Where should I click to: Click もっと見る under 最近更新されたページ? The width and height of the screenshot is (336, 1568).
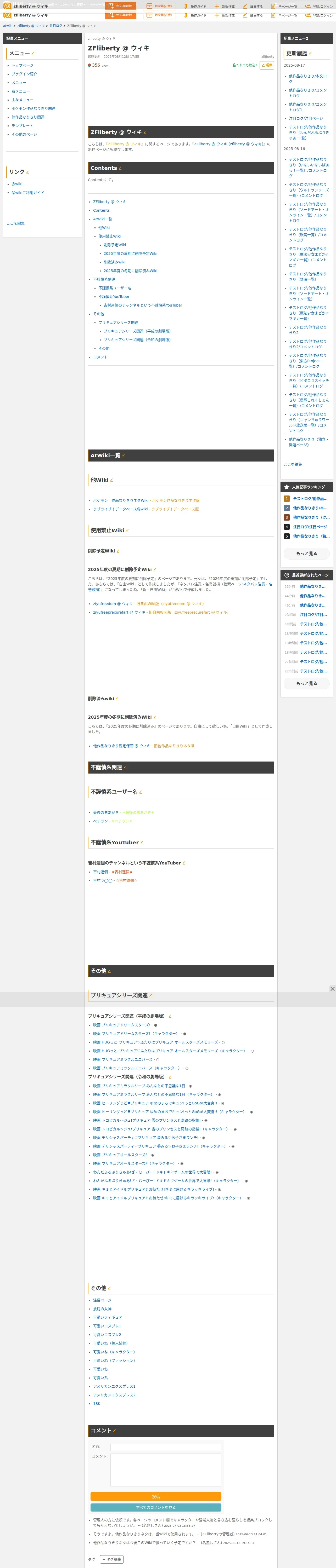pyautogui.click(x=307, y=684)
